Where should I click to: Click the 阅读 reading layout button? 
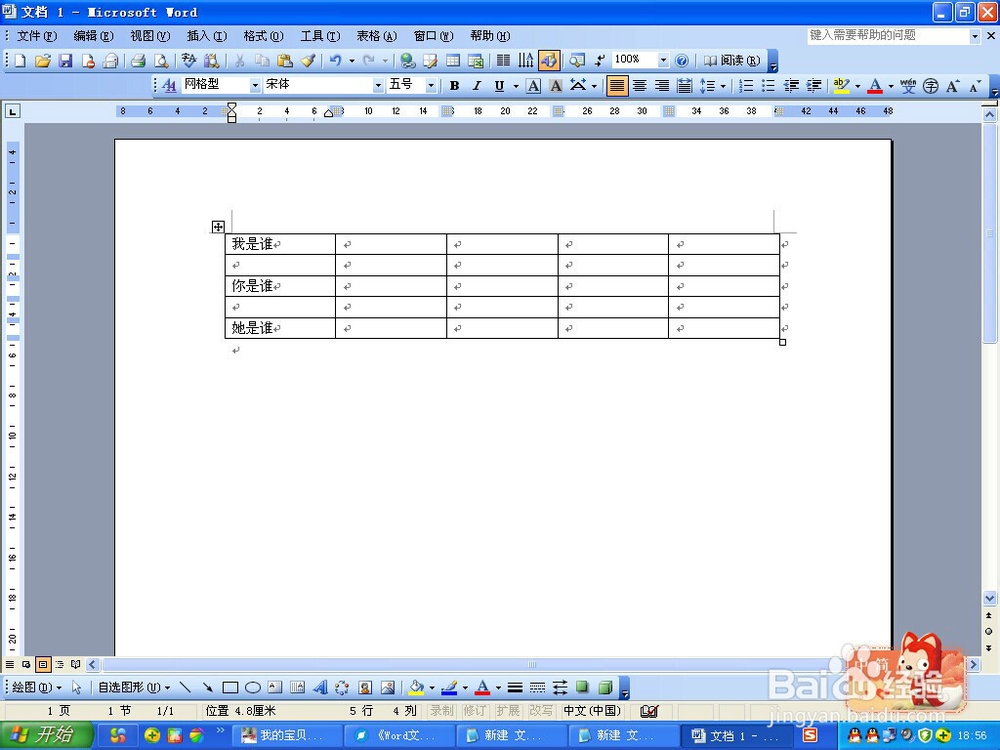pyautogui.click(x=732, y=61)
